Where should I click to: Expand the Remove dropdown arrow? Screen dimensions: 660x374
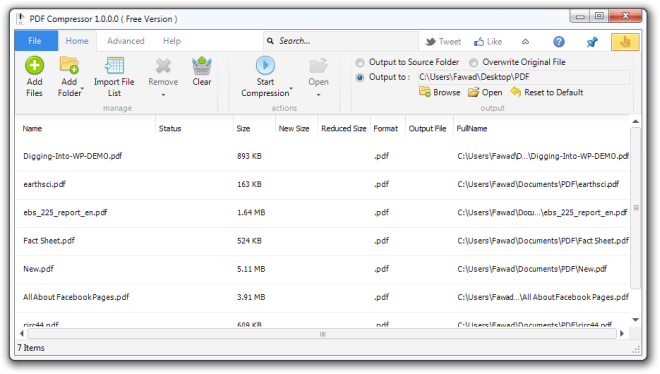[x=163, y=95]
